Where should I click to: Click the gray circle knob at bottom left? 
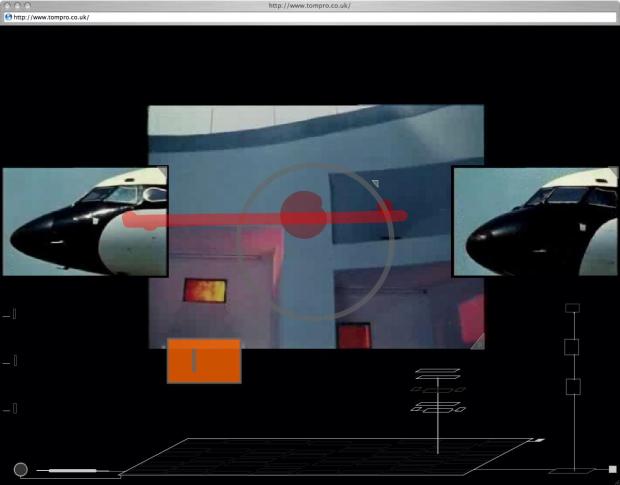tap(20, 469)
